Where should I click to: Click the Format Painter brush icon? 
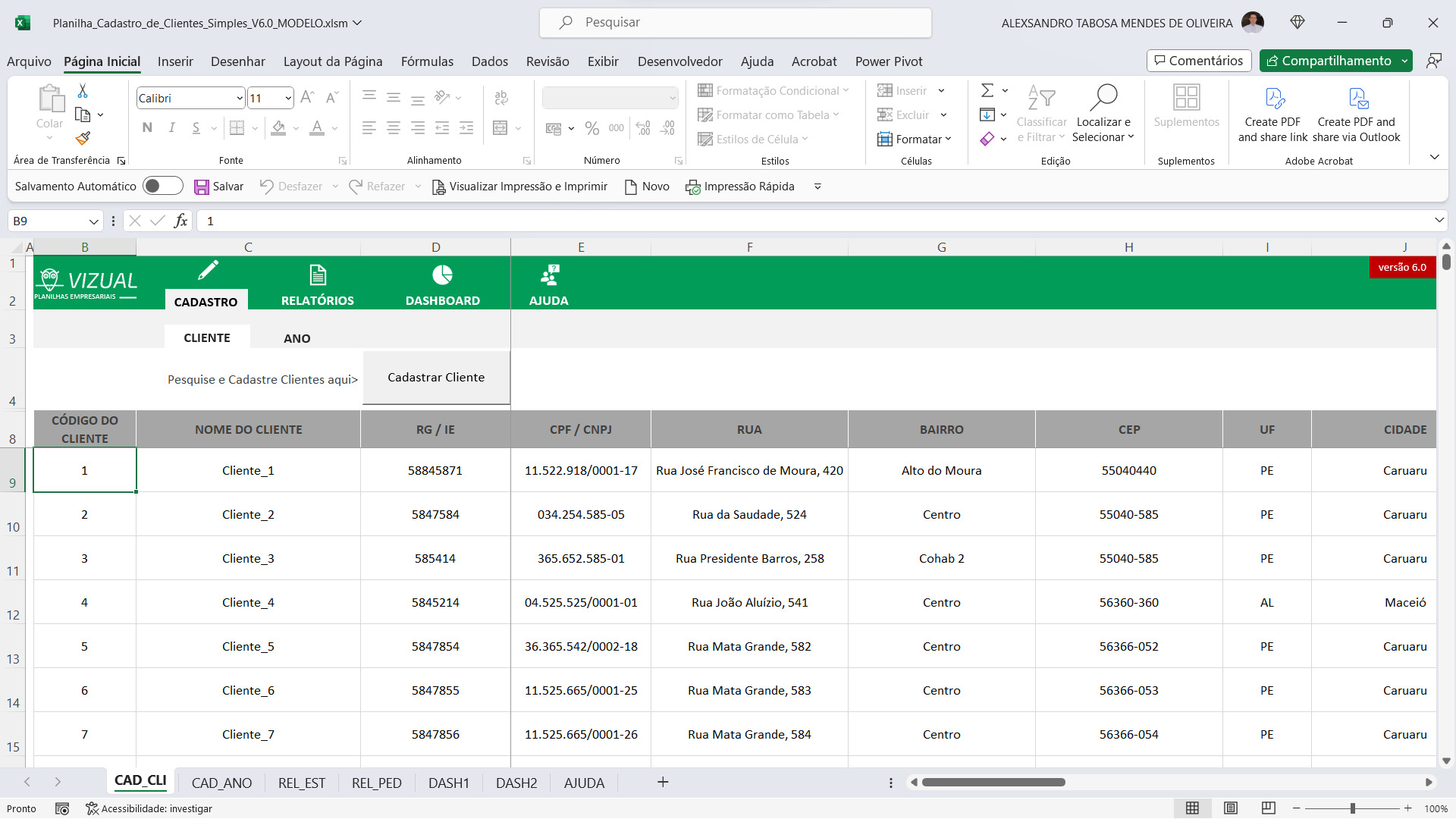pos(83,139)
